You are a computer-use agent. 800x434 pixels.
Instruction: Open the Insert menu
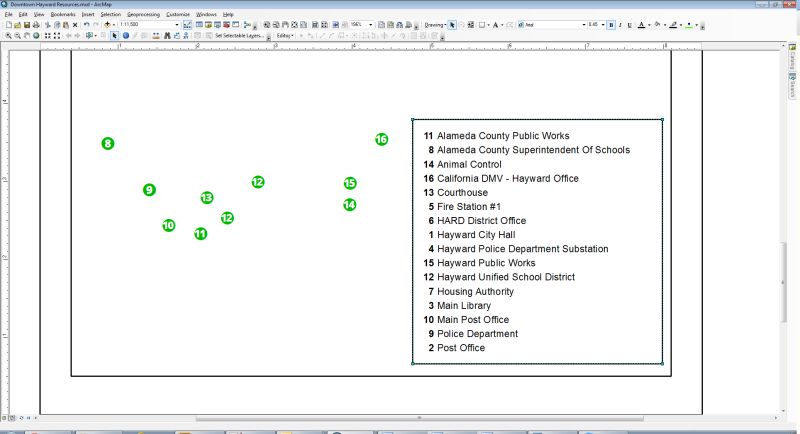point(88,14)
